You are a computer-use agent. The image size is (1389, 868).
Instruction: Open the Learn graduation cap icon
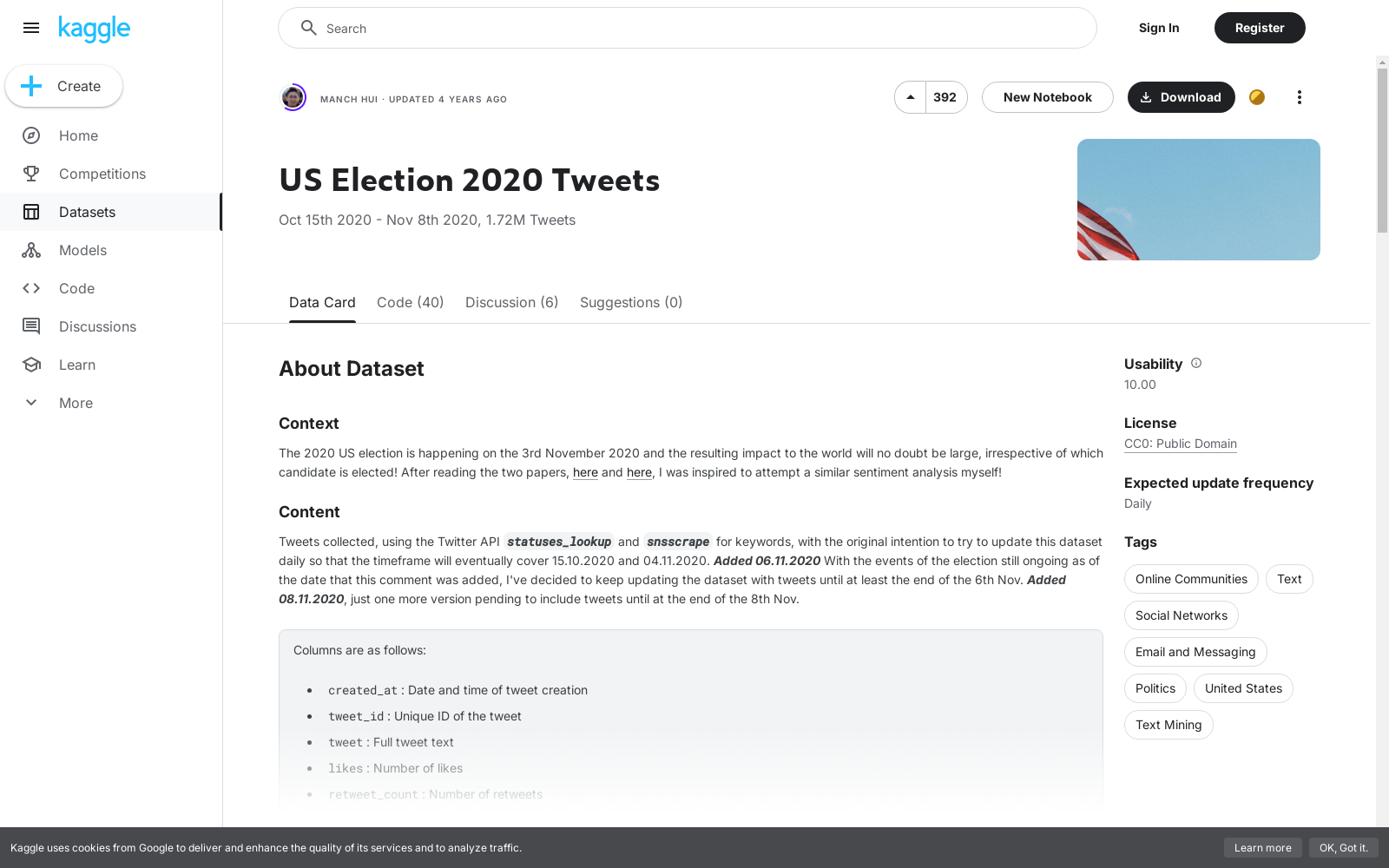(31, 365)
